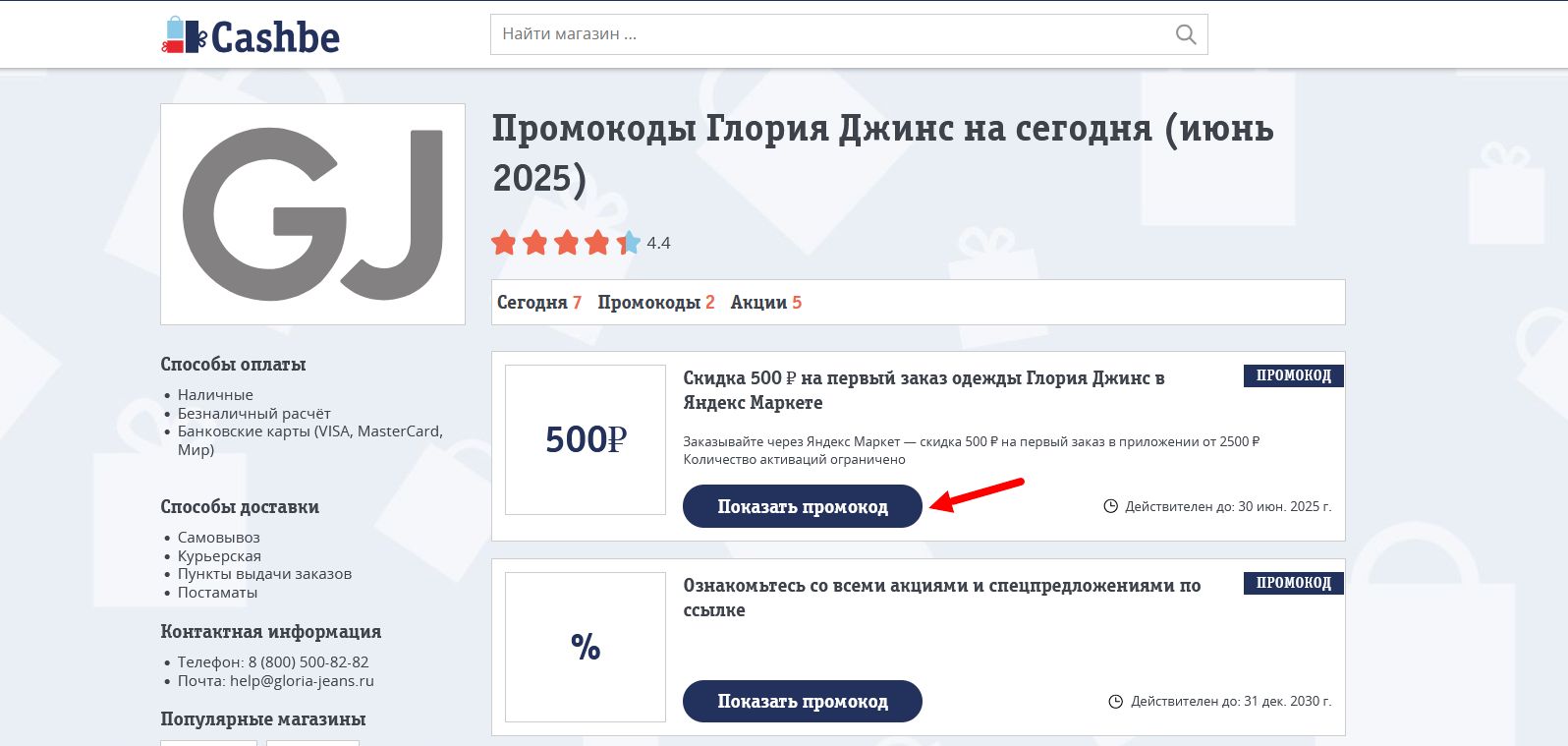Click the star rating next to 4.4

click(x=566, y=243)
